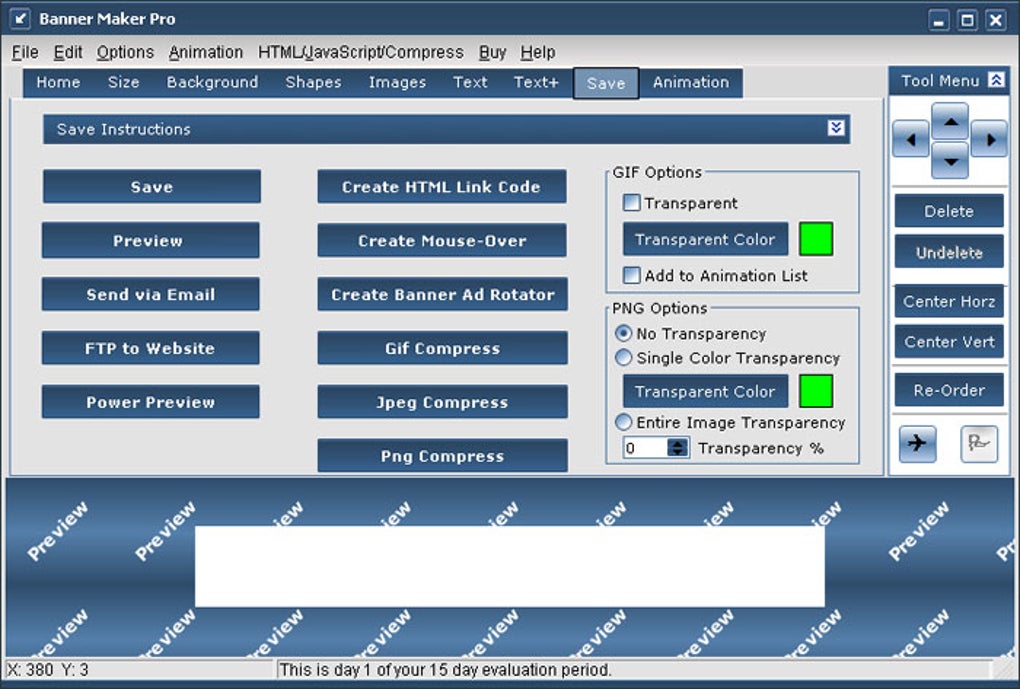This screenshot has height=689, width=1020.
Task: Open HTML/JavaScript/Compress menu
Action: (x=361, y=52)
